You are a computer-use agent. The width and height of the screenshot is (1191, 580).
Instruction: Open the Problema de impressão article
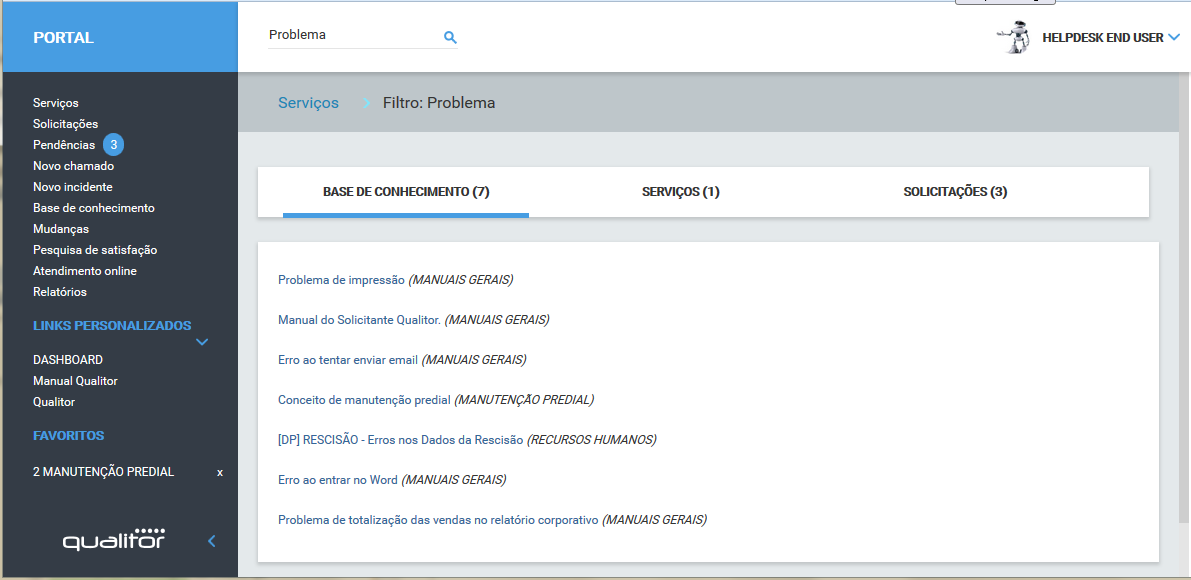click(341, 280)
